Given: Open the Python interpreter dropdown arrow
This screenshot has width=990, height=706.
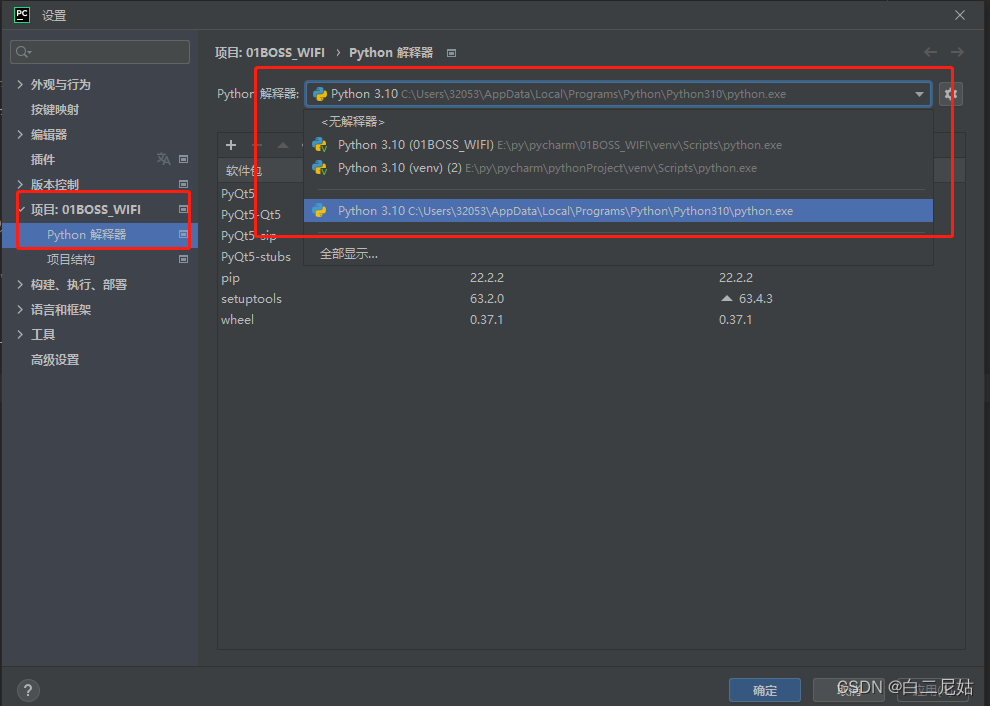Looking at the screenshot, I should coord(919,94).
